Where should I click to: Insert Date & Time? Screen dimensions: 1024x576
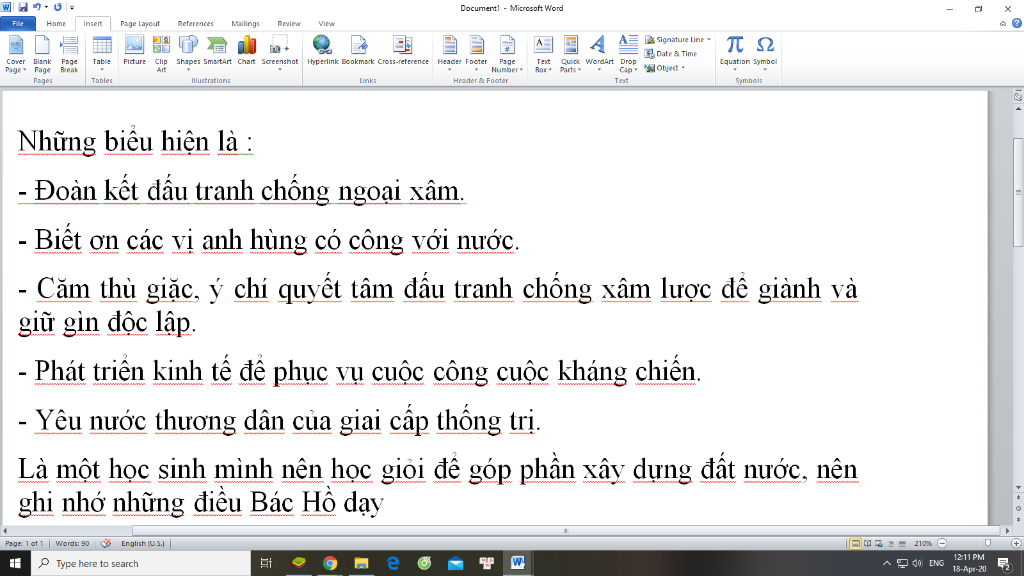pyautogui.click(x=671, y=54)
